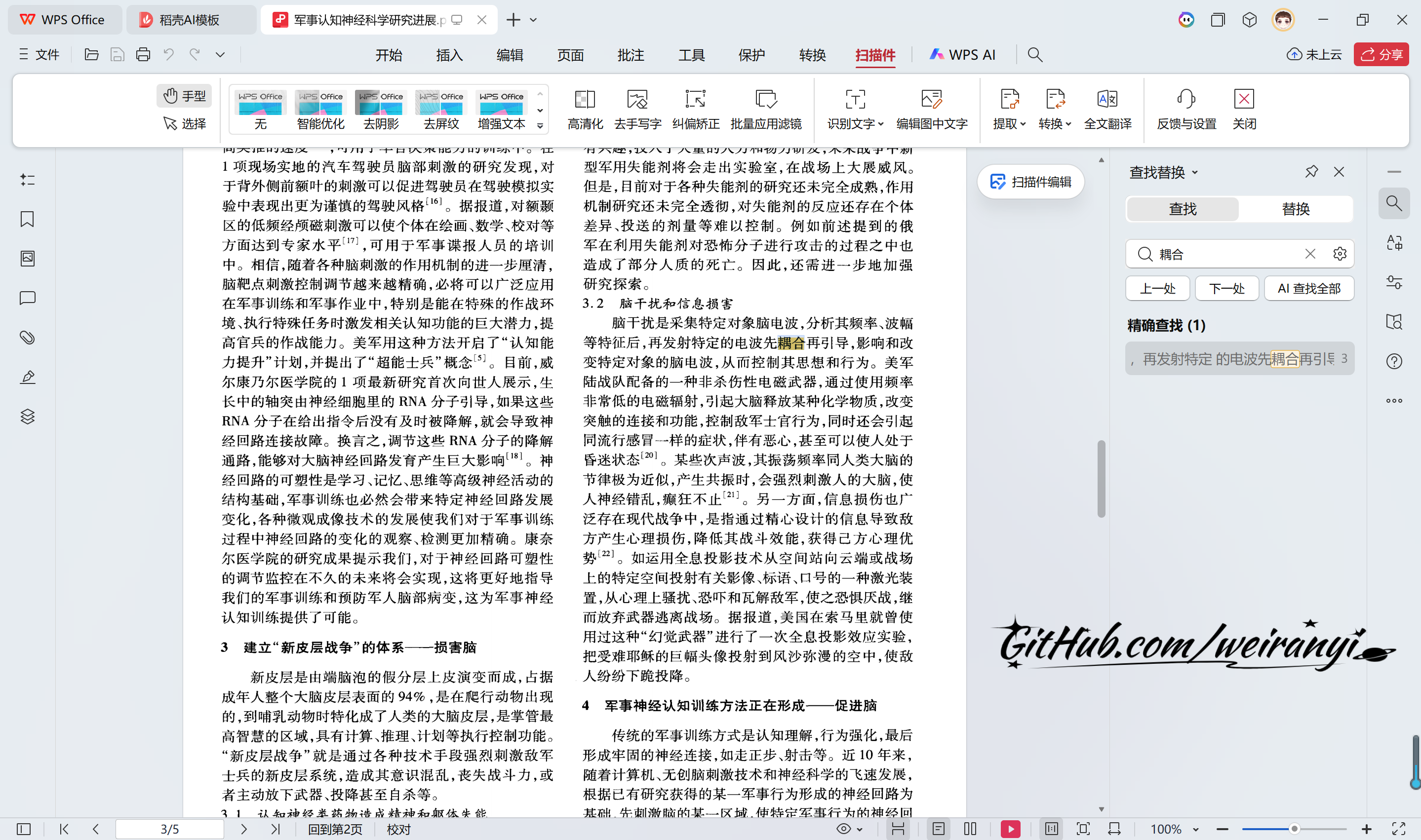Toggle single page view in status bar

click(x=938, y=829)
